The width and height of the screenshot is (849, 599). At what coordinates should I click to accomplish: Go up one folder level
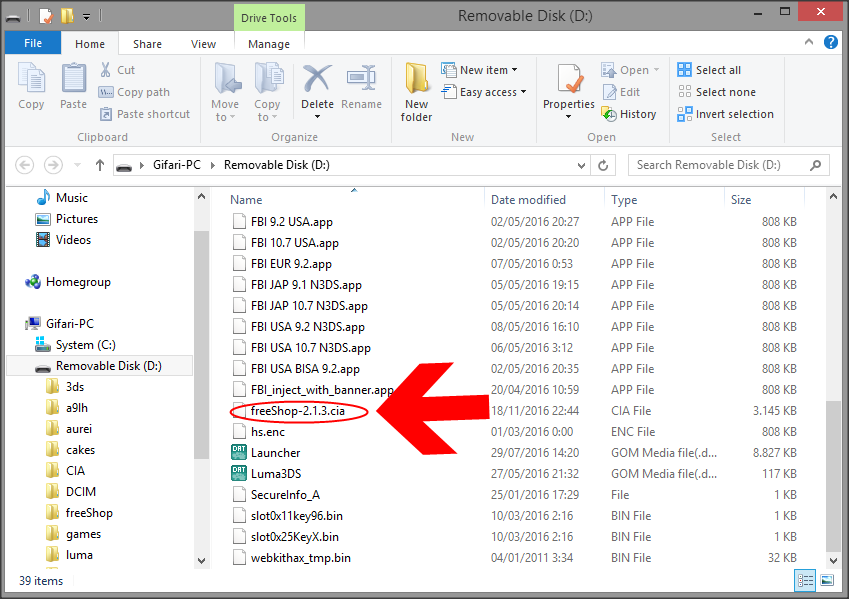[x=100, y=165]
